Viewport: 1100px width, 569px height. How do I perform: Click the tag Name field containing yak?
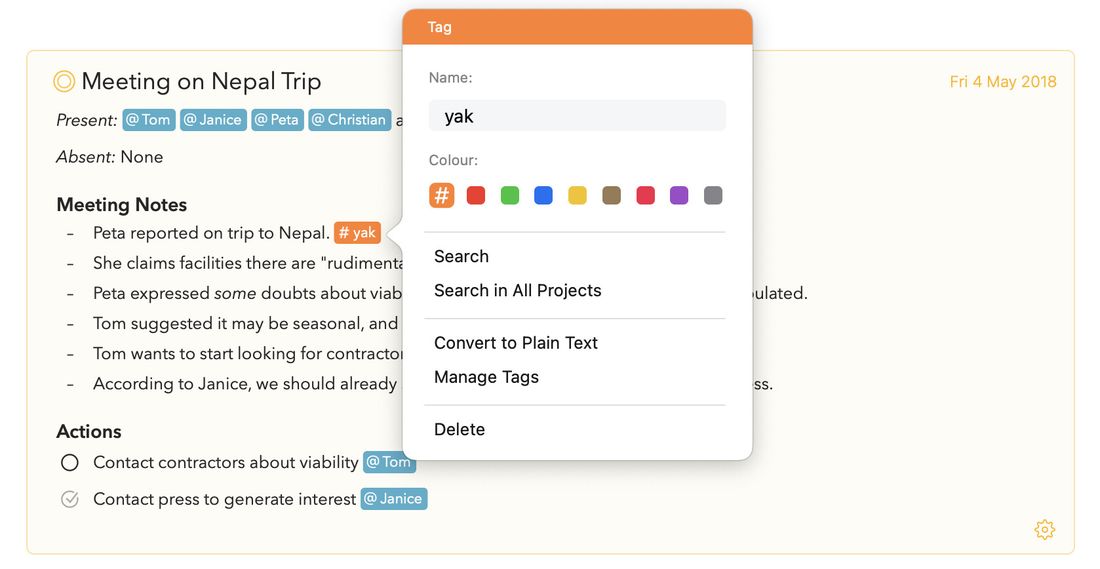[x=577, y=116]
